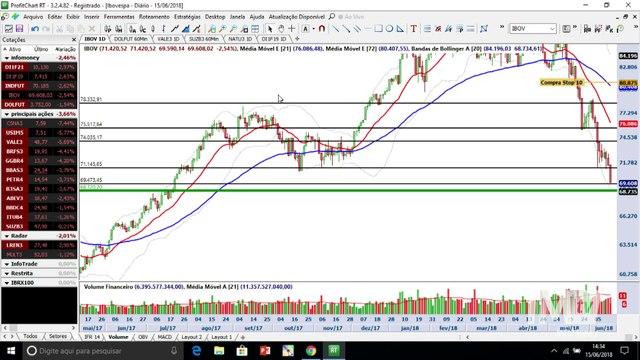Click the search magnifier next to Atualização
The image size is (640, 360).
point(332,16)
